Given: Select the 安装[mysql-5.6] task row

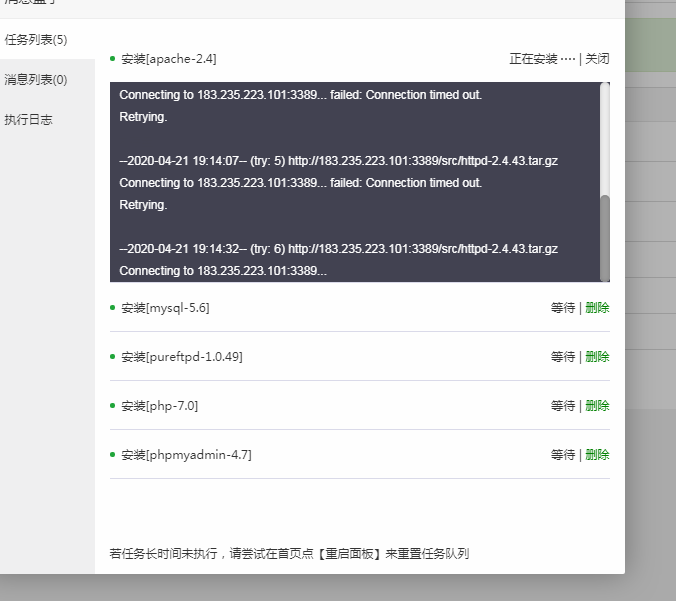Looking at the screenshot, I should pyautogui.click(x=360, y=308).
